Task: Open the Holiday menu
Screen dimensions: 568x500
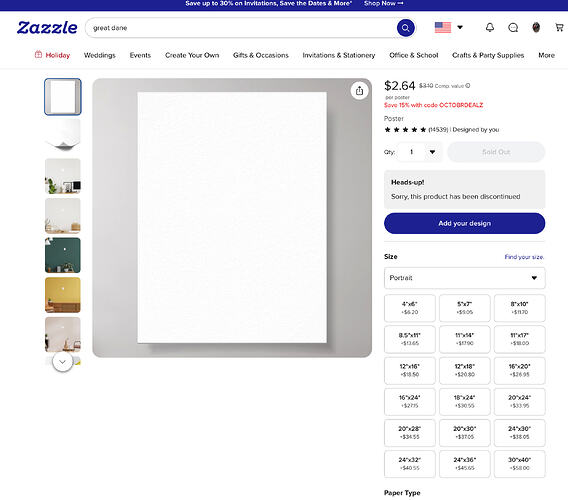Action: point(57,55)
